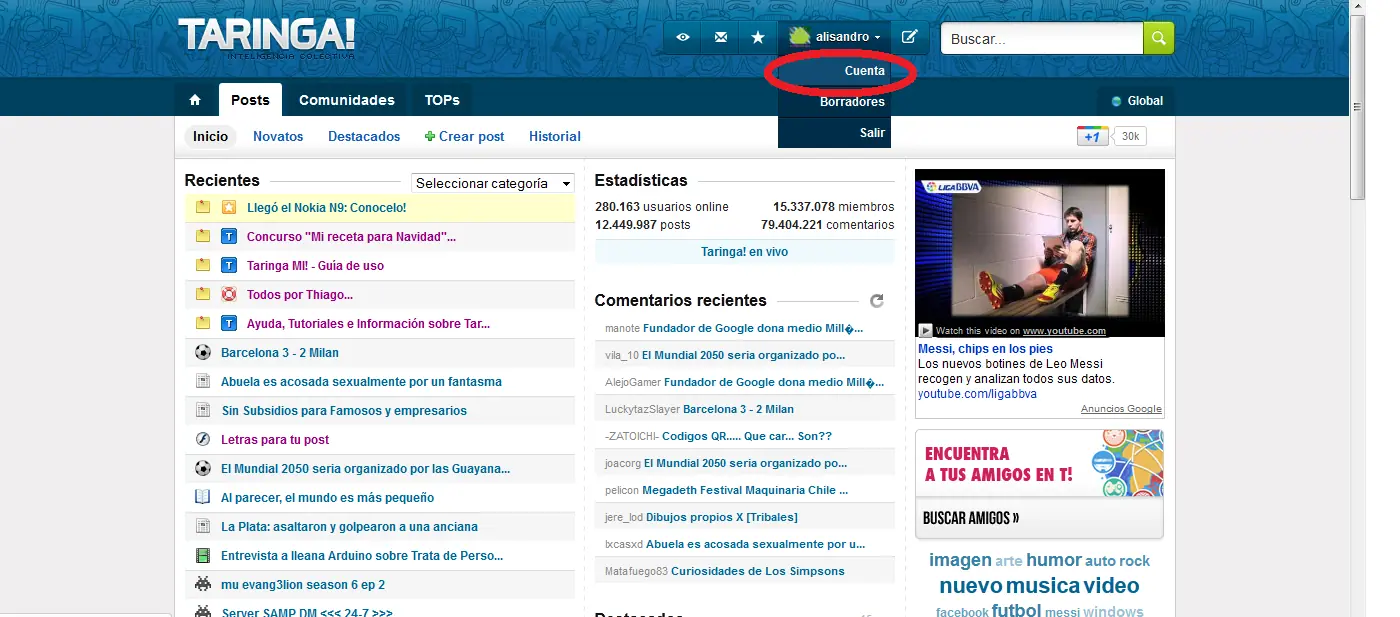Play the Messi YouTube video thumbnail
The width and height of the screenshot is (1400, 617).
tap(1039, 252)
